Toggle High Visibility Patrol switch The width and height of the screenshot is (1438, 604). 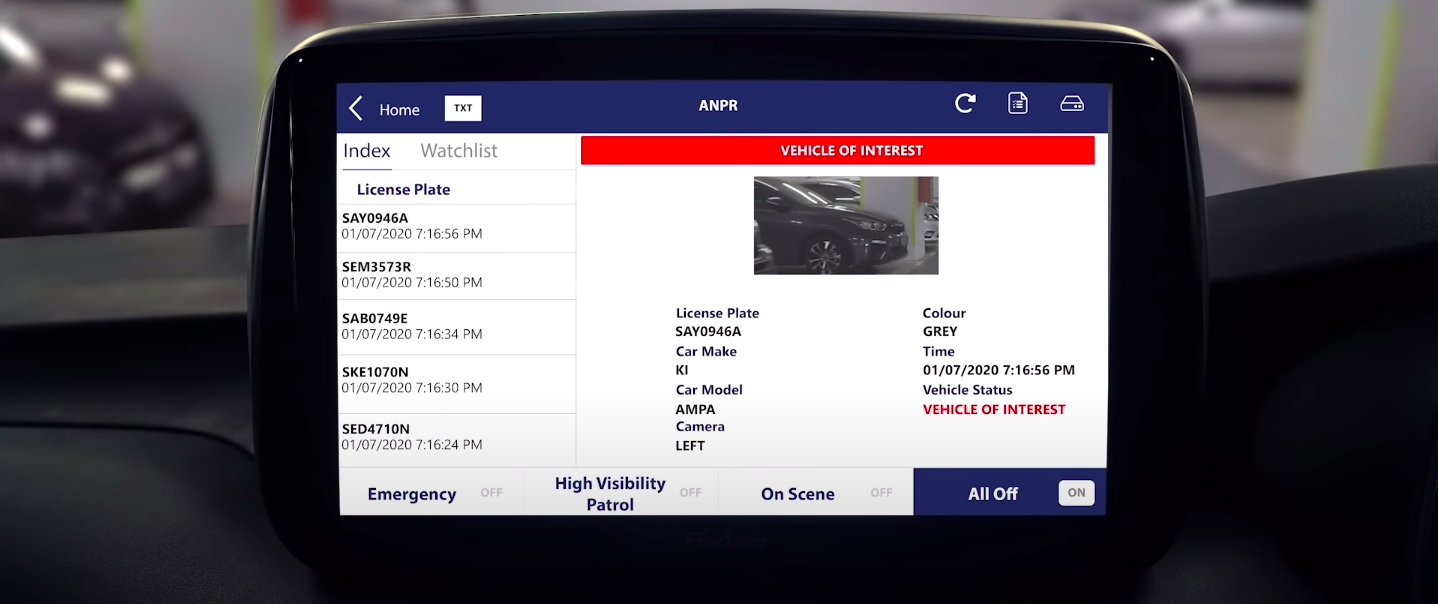690,493
